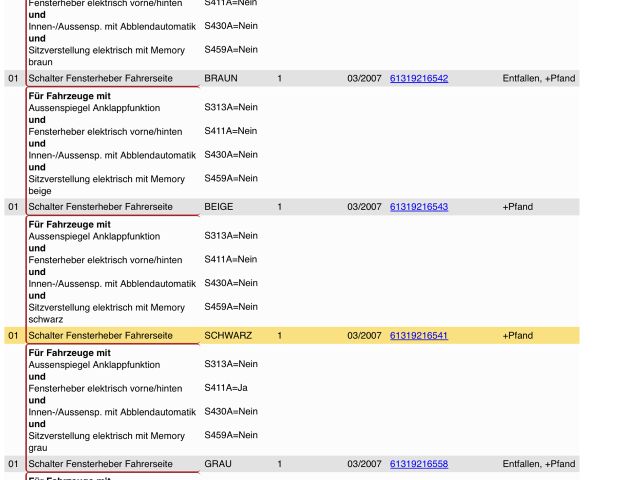Click position number 01 in SCHWARZ row
This screenshot has width=640, height=480.
[13, 336]
